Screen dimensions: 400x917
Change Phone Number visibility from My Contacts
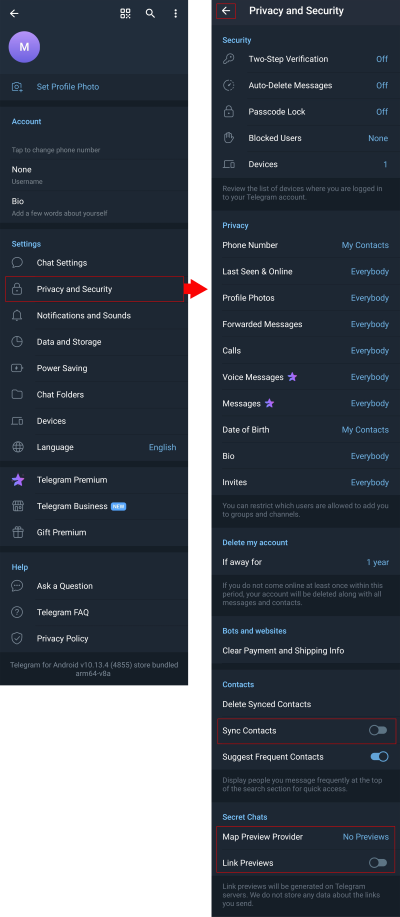tap(365, 245)
